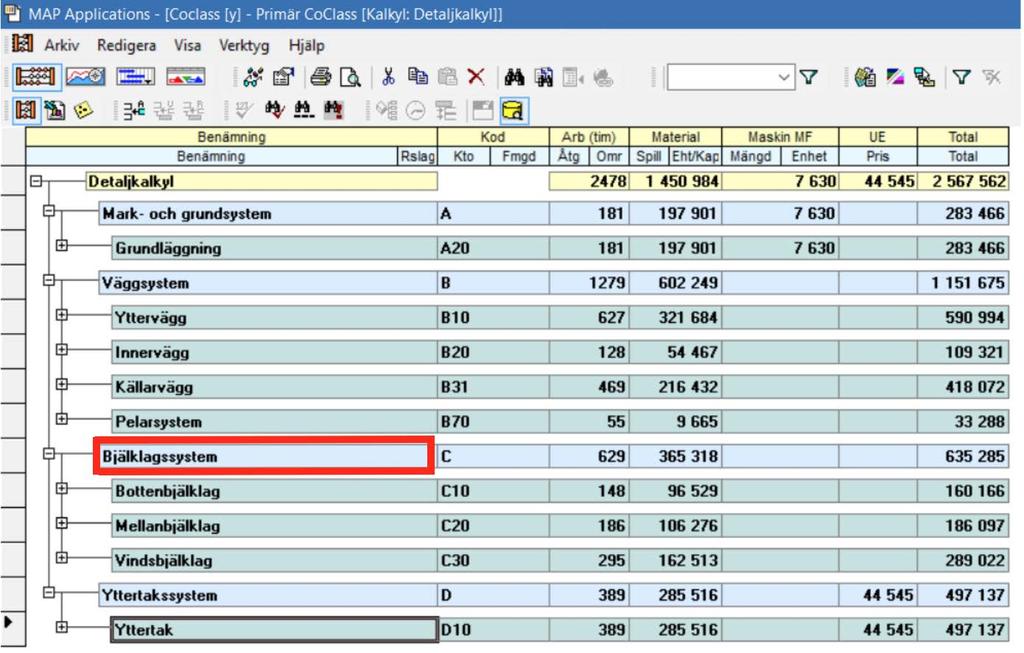Expand the Yttervägg node

pyautogui.click(x=61, y=315)
